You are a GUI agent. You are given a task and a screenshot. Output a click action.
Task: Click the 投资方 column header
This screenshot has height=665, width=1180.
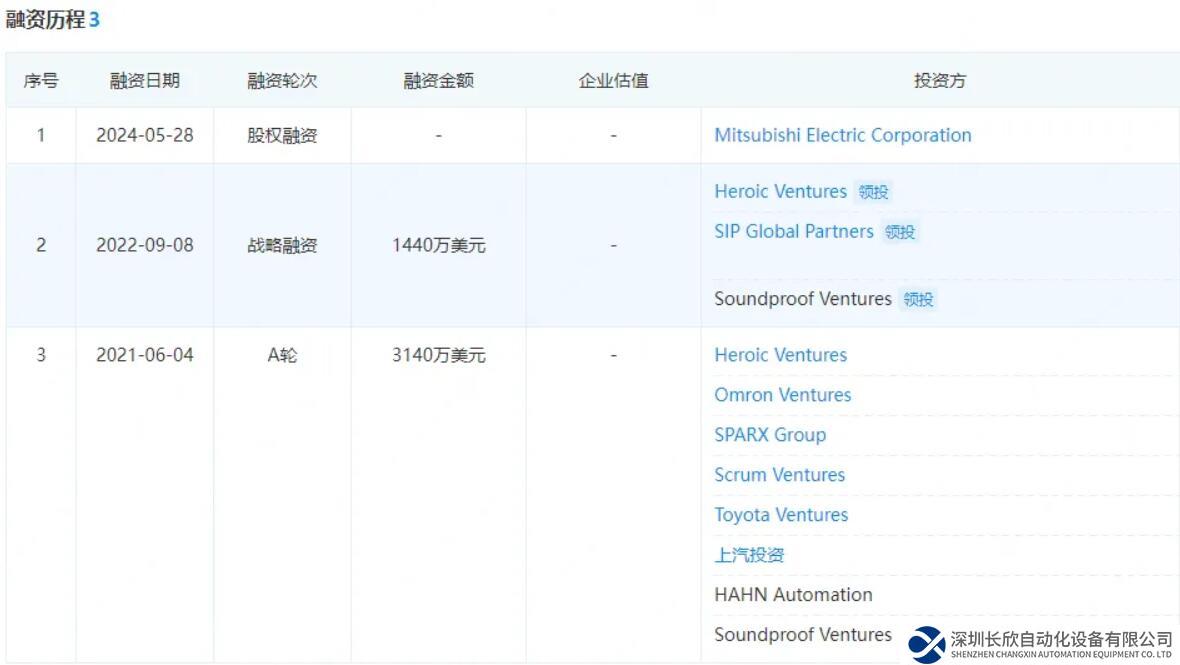click(940, 81)
